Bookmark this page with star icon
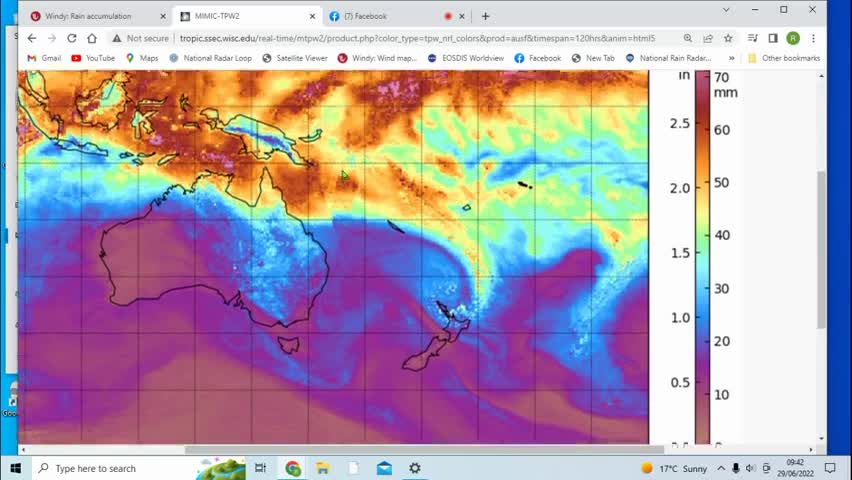Viewport: 852px width, 480px height. click(x=728, y=38)
